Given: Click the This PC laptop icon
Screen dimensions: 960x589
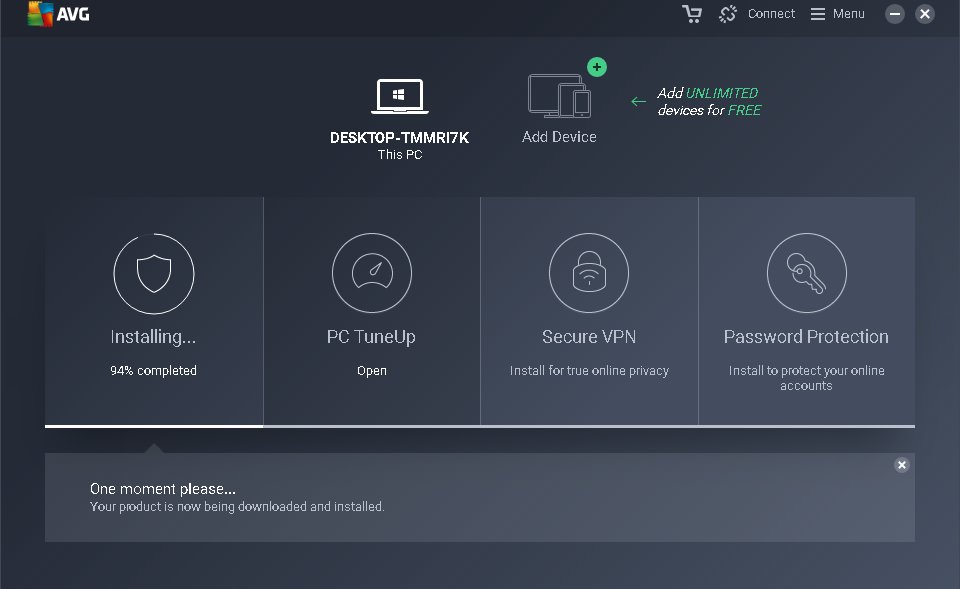Looking at the screenshot, I should coord(399,95).
